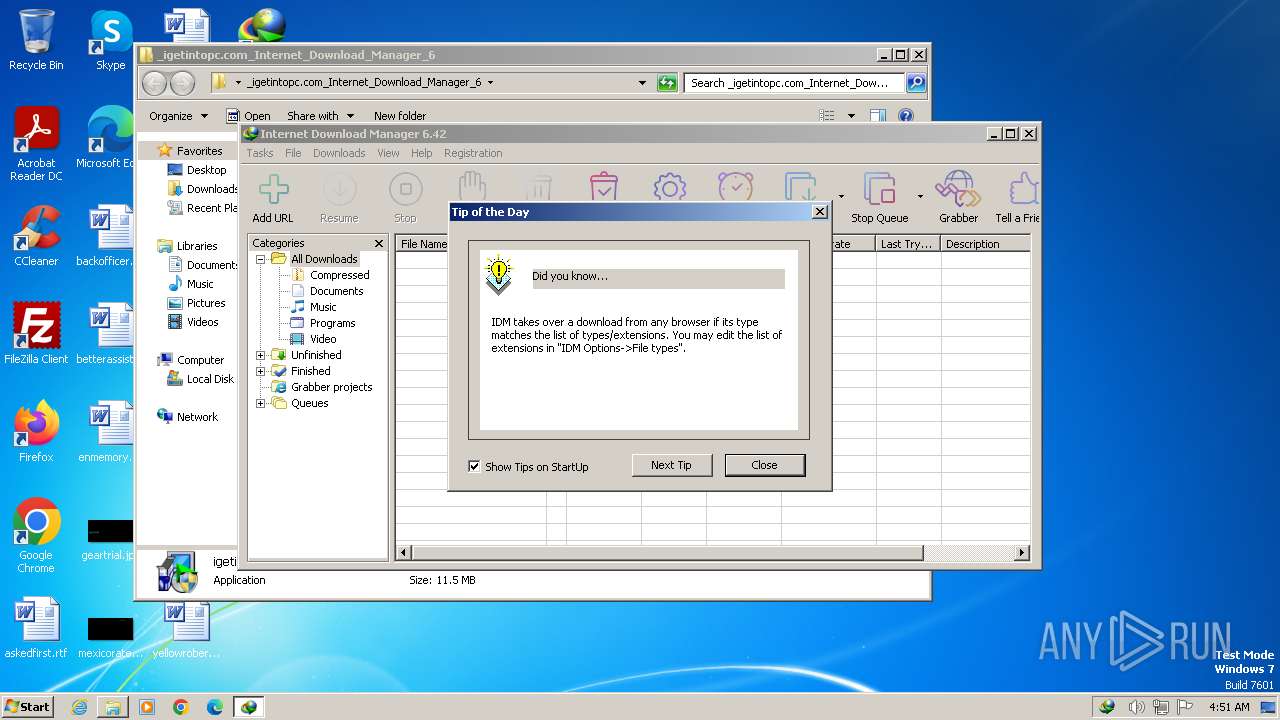Expand the Unfinished category node
The height and width of the screenshot is (720, 1280).
[x=261, y=355]
